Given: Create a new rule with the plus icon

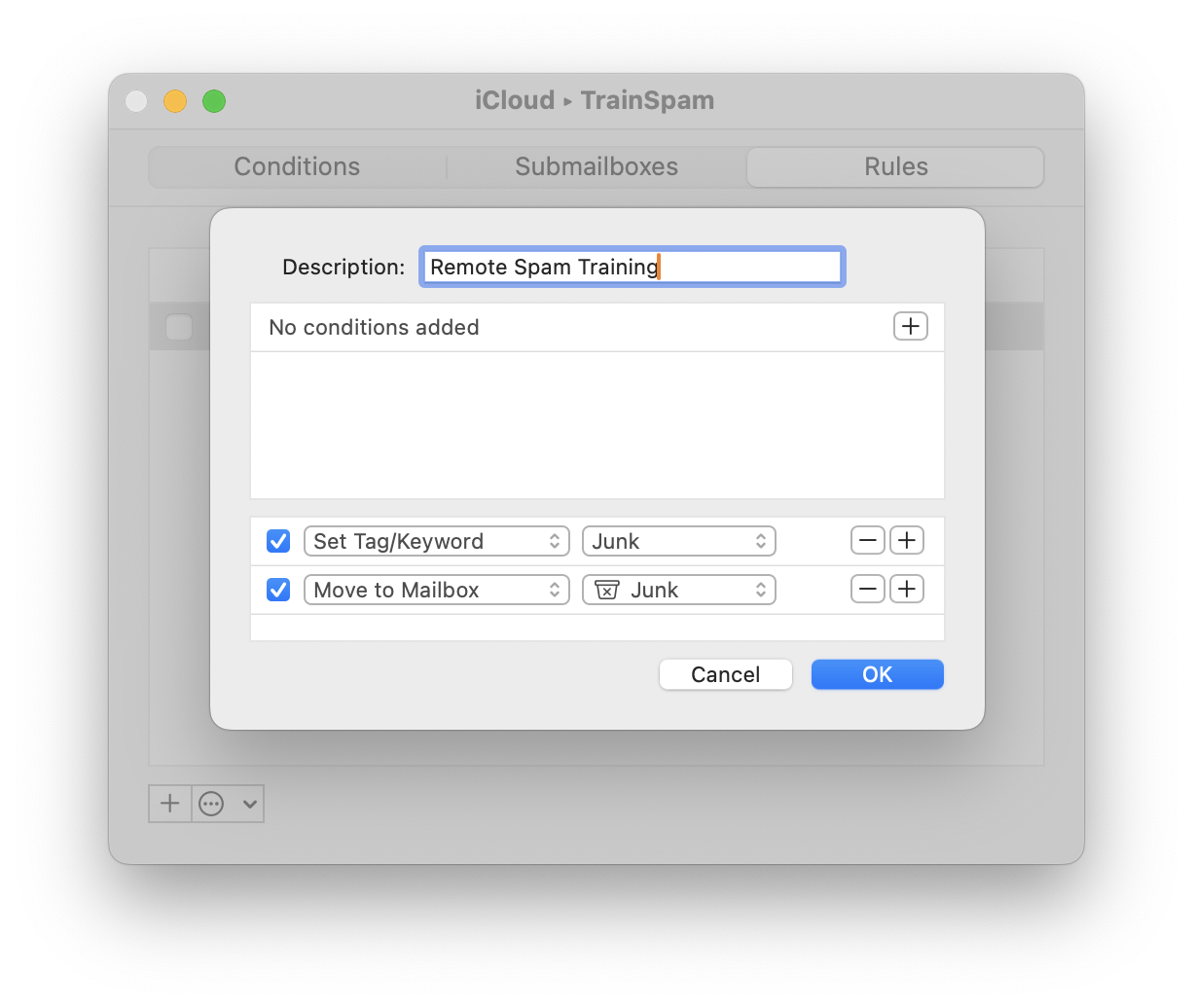Looking at the screenshot, I should pyautogui.click(x=169, y=804).
